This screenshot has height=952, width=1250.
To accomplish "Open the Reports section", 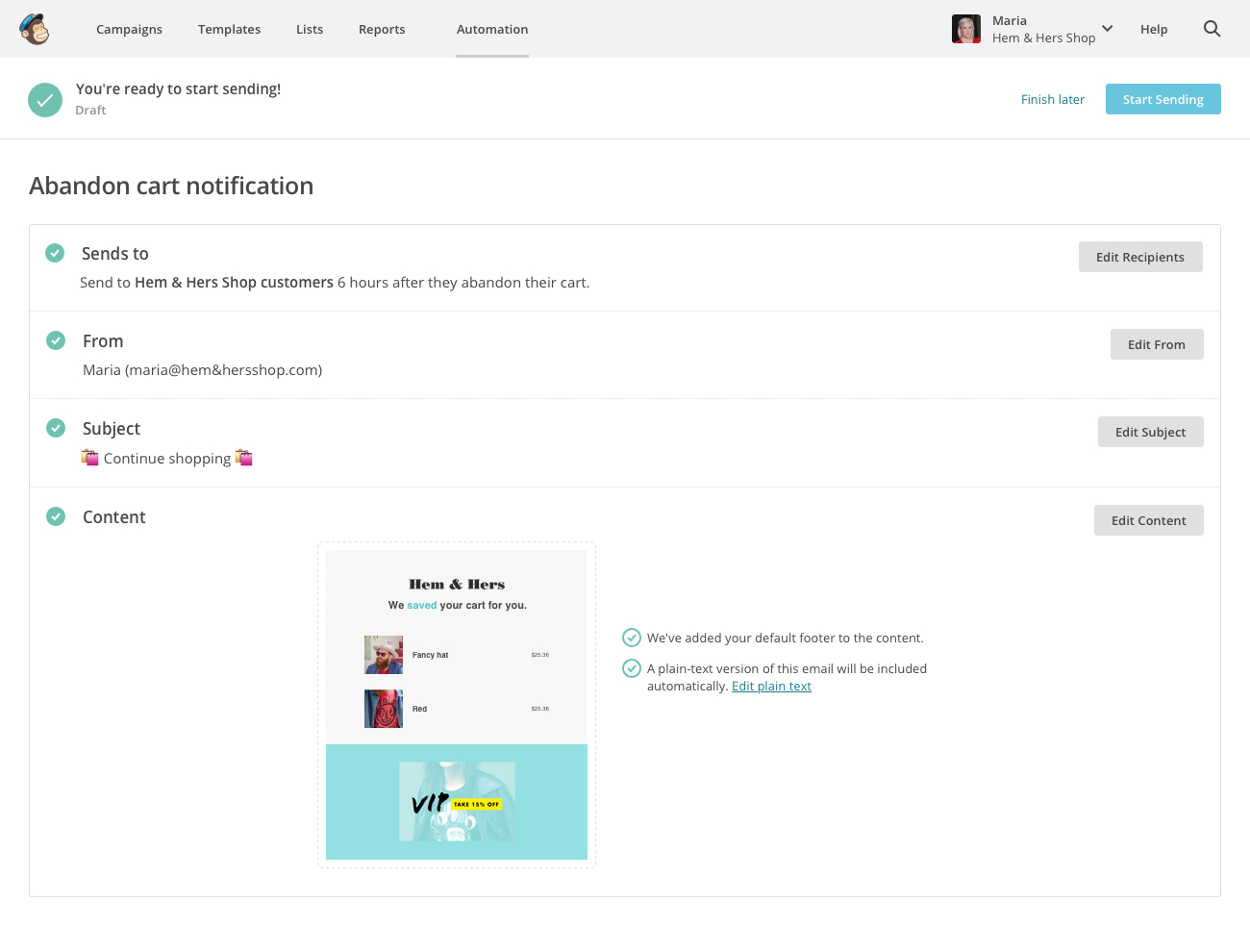I will click(x=382, y=30).
